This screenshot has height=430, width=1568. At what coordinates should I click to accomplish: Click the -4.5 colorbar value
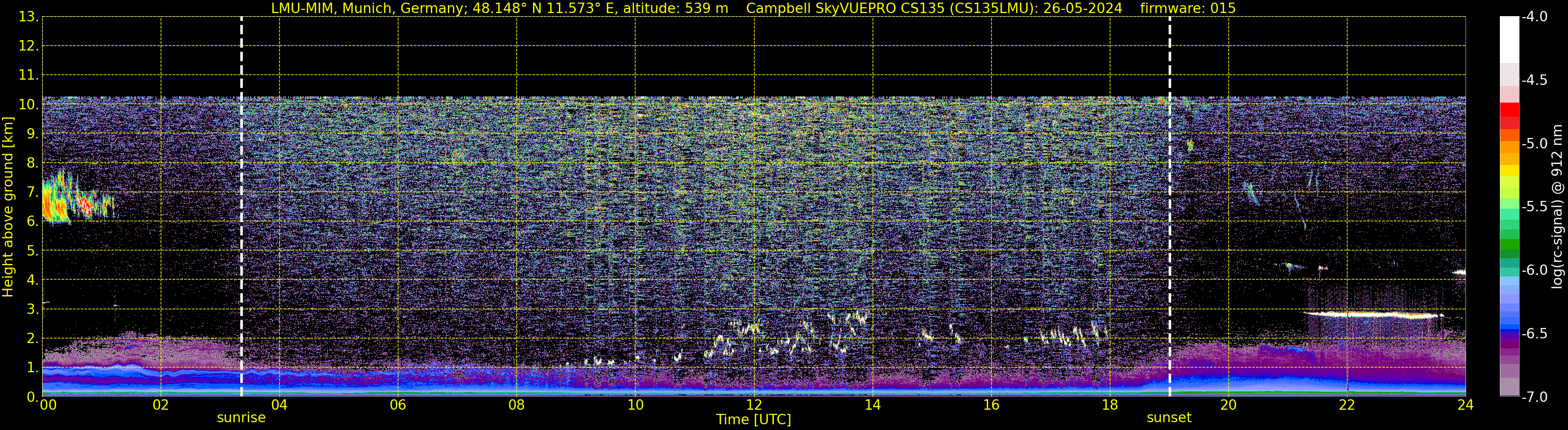1534,80
